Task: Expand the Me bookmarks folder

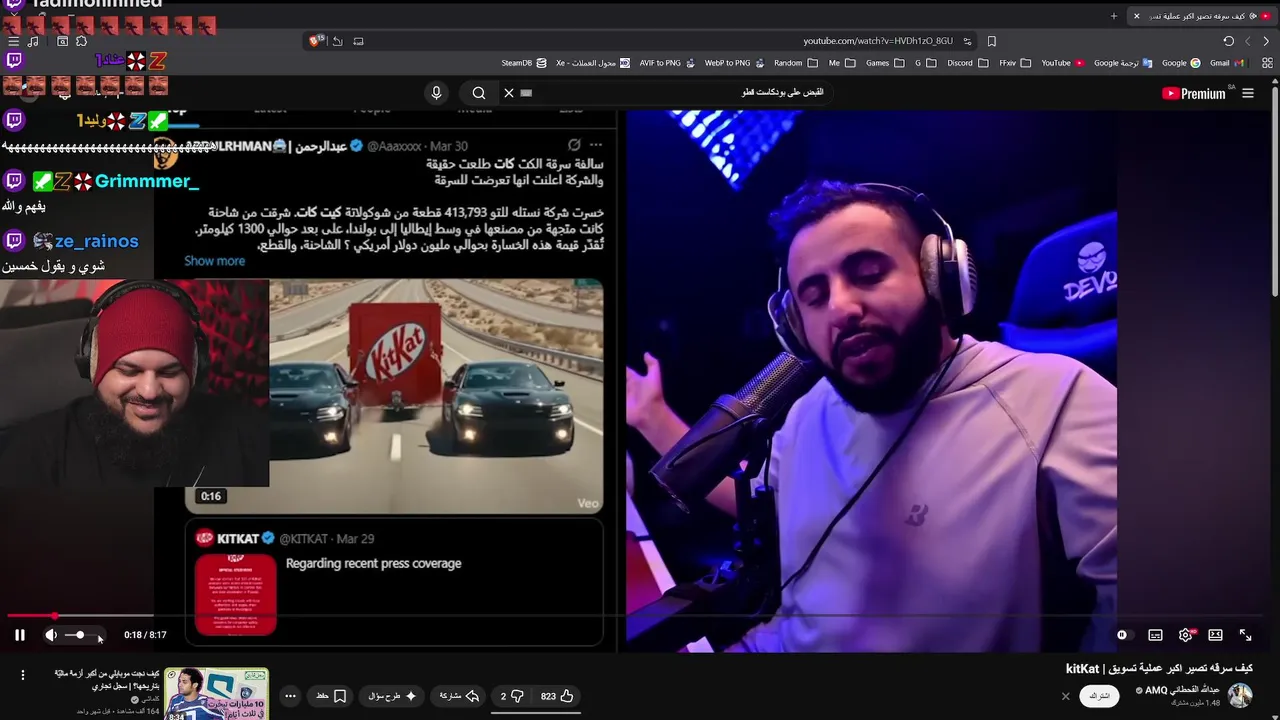Action: (842, 63)
